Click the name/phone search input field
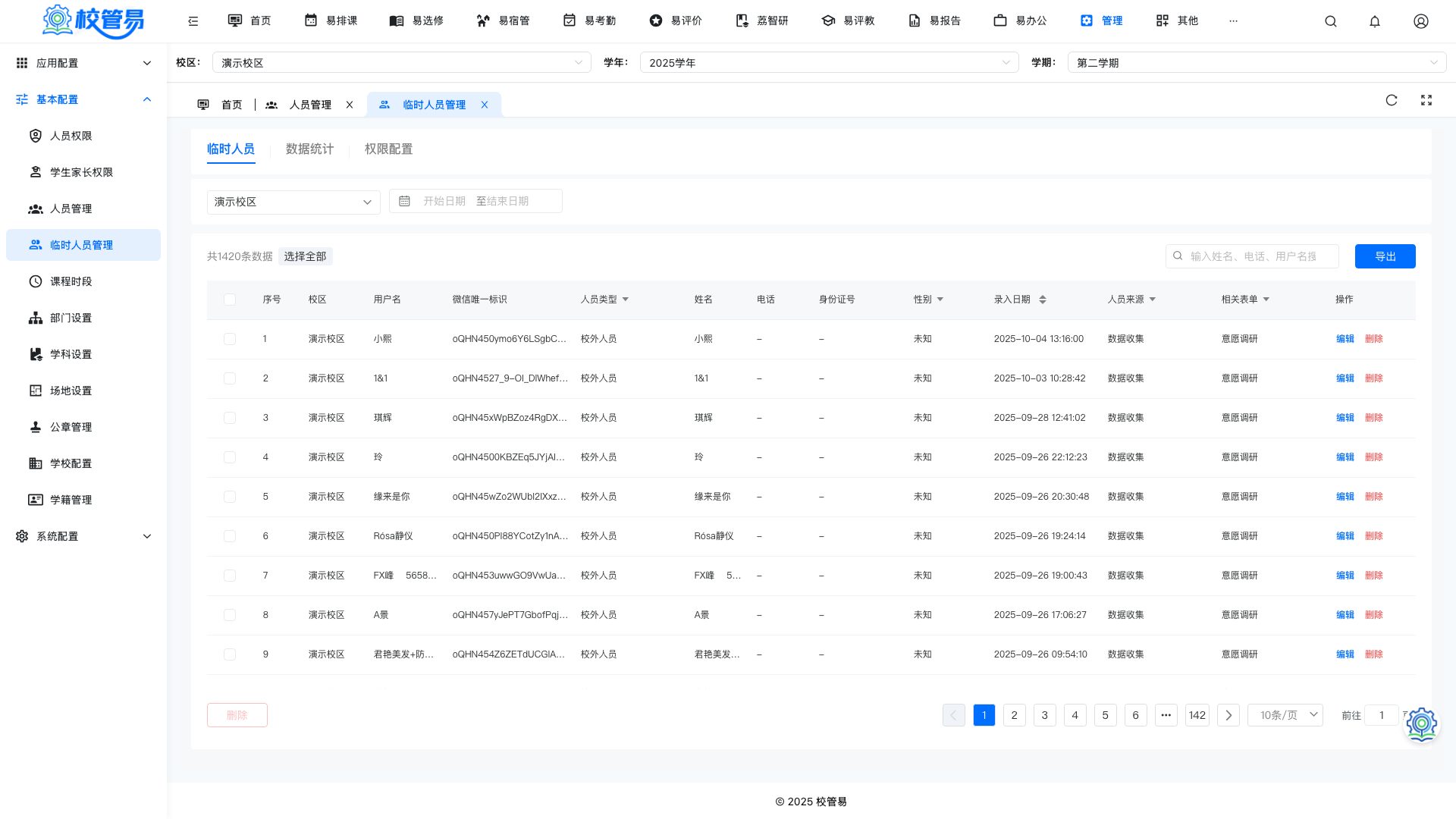 click(x=1252, y=256)
